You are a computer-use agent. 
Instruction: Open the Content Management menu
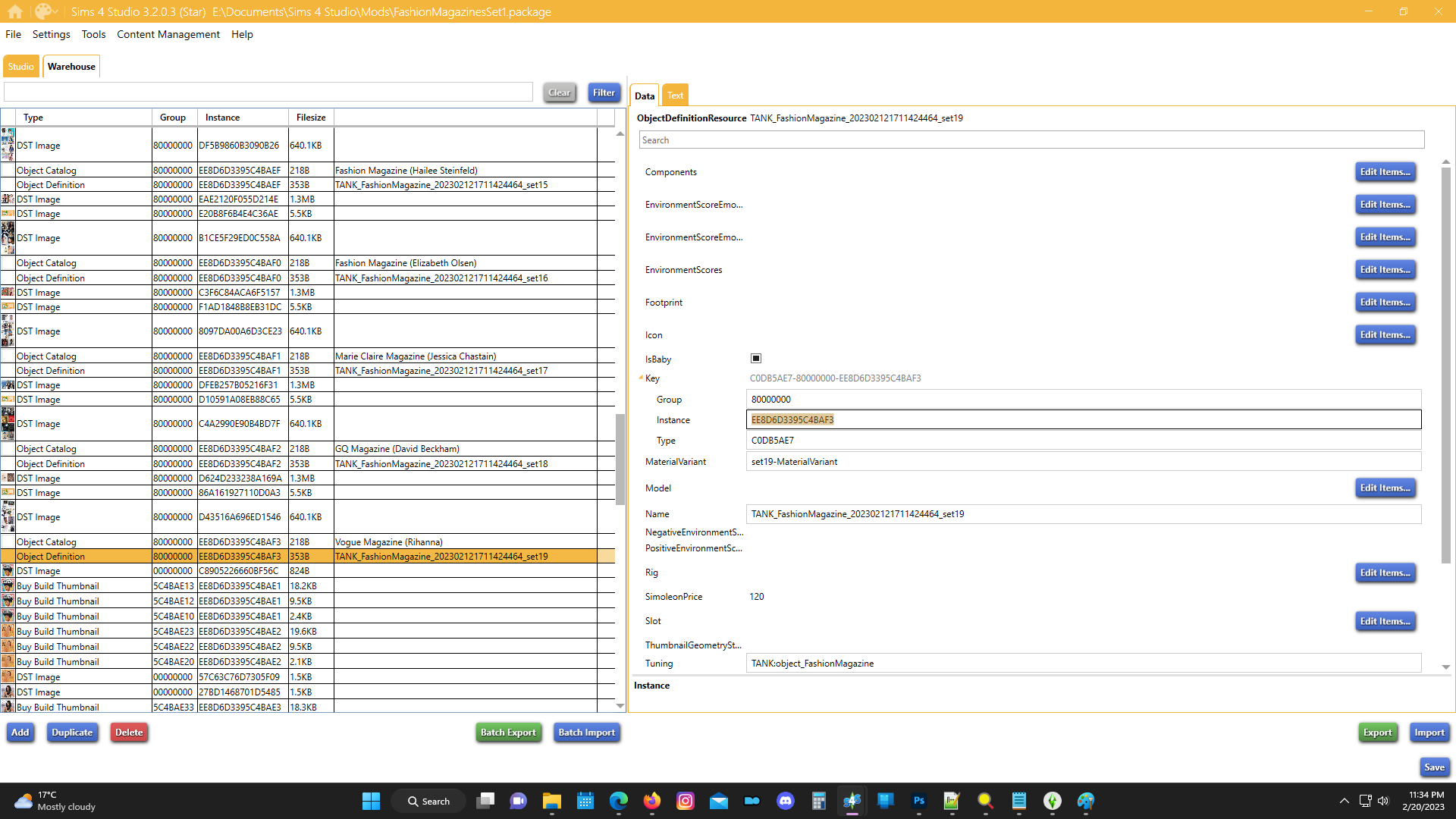168,34
